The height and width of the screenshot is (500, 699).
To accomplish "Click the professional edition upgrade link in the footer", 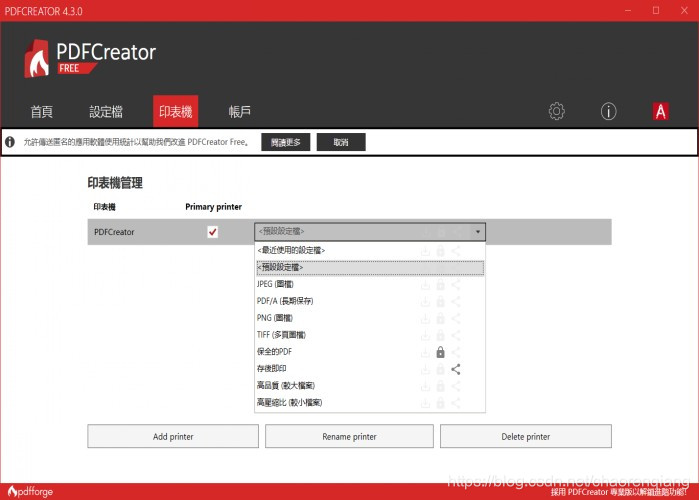I will point(619,492).
